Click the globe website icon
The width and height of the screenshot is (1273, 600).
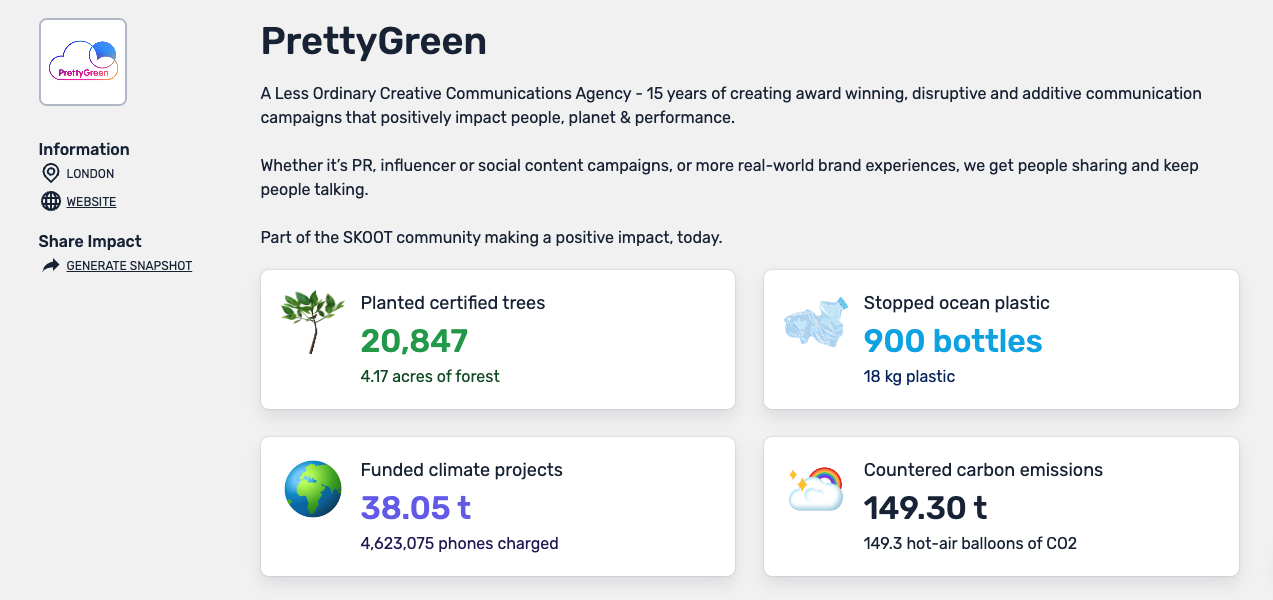50,202
